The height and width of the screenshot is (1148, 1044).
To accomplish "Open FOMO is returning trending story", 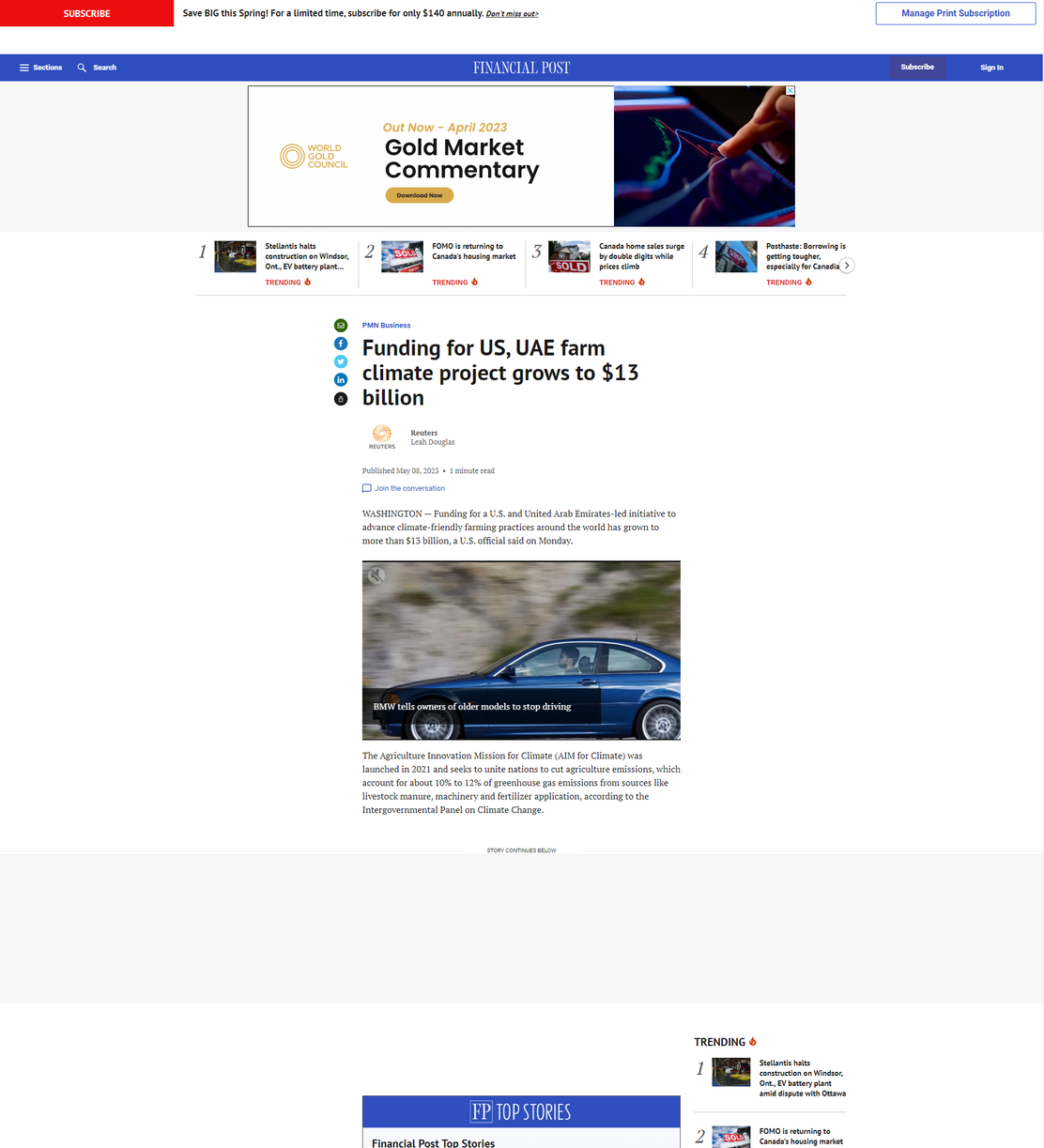I will 474,252.
